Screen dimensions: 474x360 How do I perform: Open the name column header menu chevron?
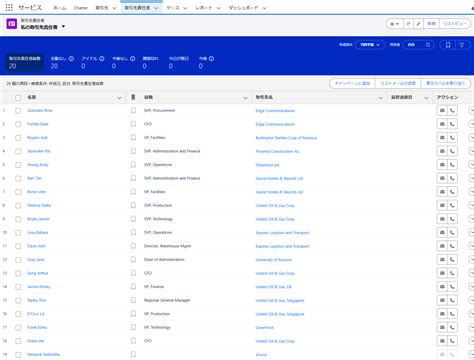tap(119, 98)
